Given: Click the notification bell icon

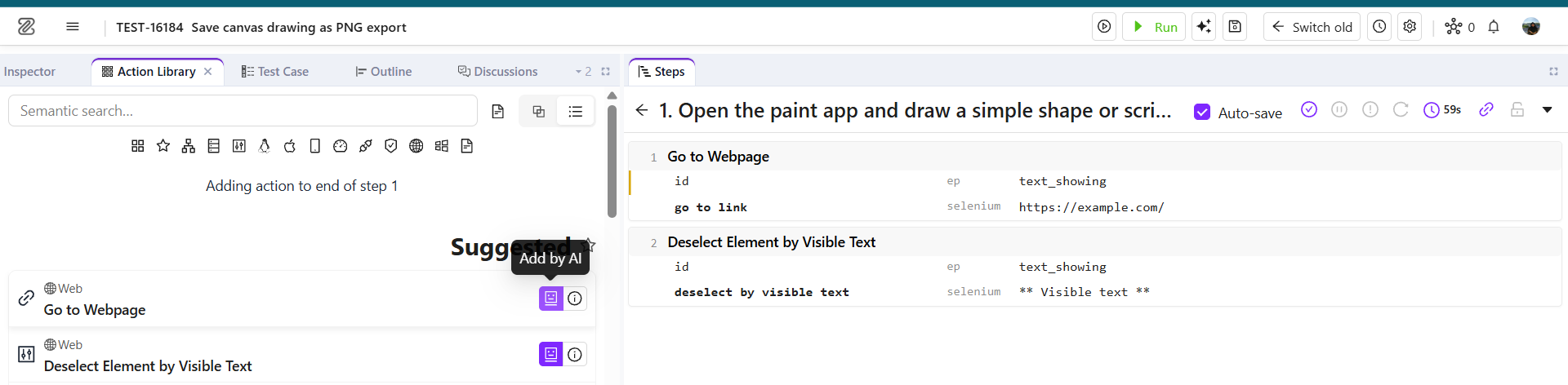Looking at the screenshot, I should tap(1494, 27).
